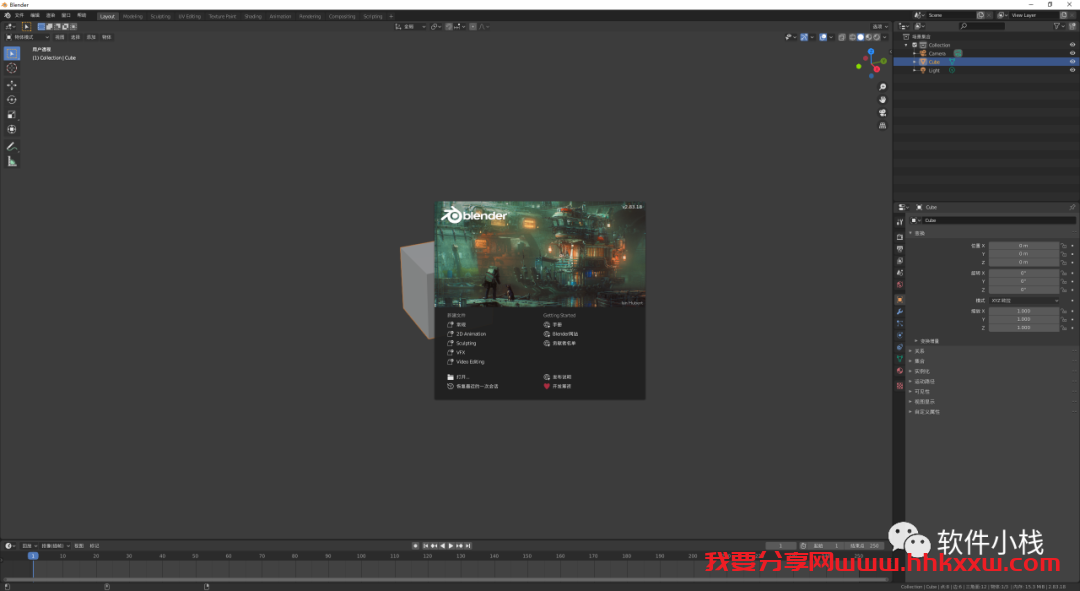The height and width of the screenshot is (591, 1080).
Task: Enable wireframe viewport shading mode
Action: click(853, 37)
